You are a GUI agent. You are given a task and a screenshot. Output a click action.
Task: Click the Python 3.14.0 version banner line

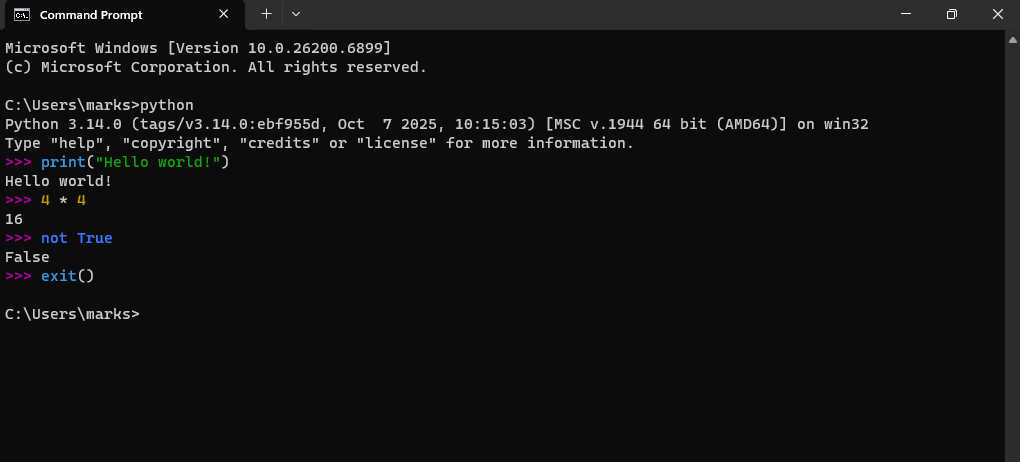point(436,124)
